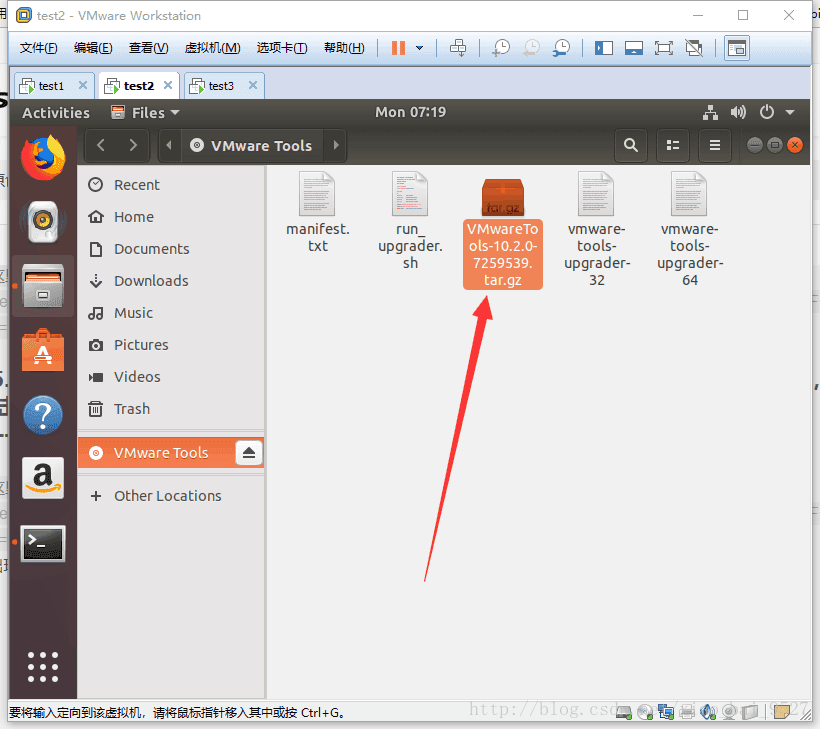
Task: Open the Files hamburger menu
Action: coord(715,145)
